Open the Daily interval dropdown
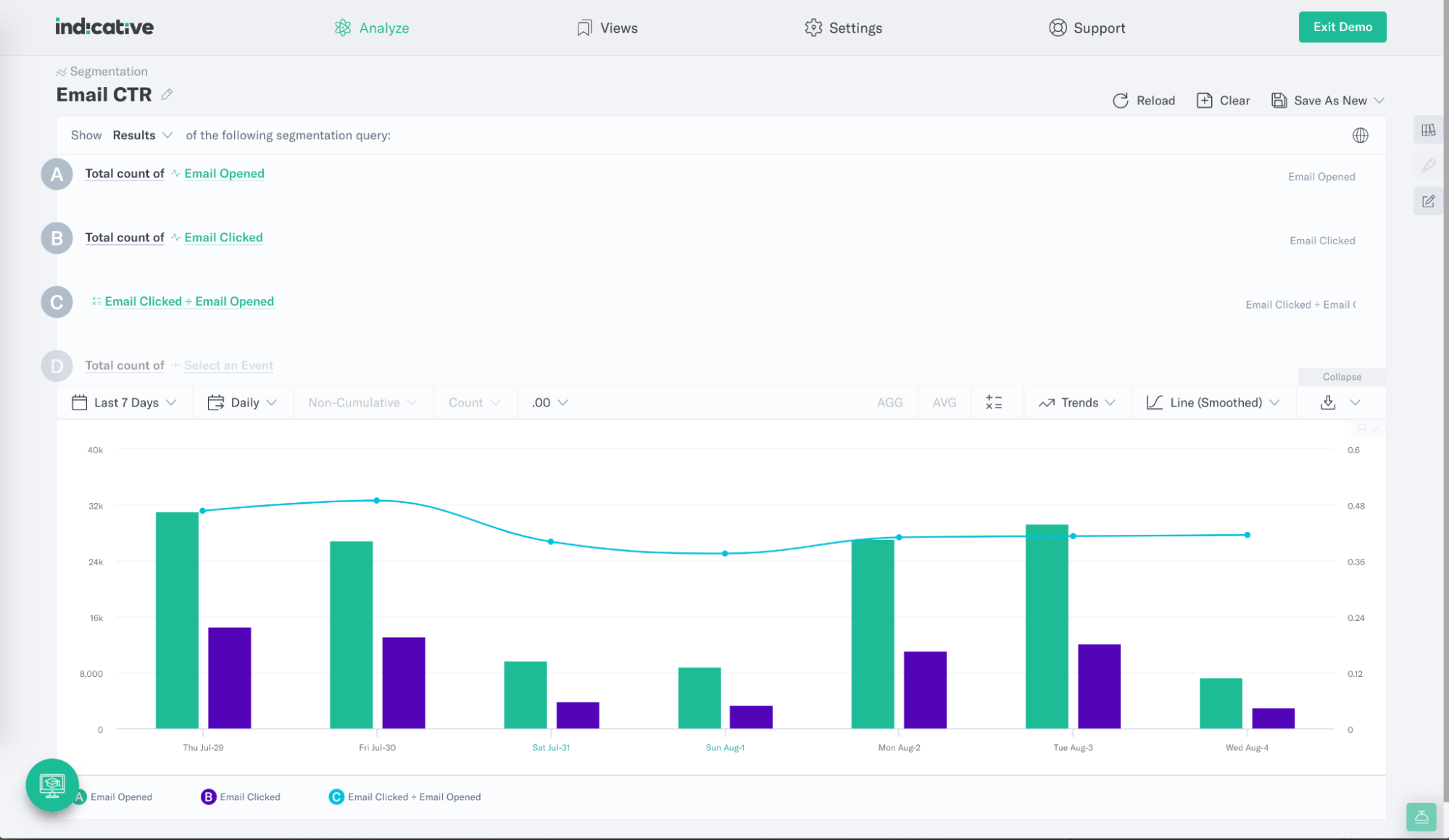 (x=242, y=402)
